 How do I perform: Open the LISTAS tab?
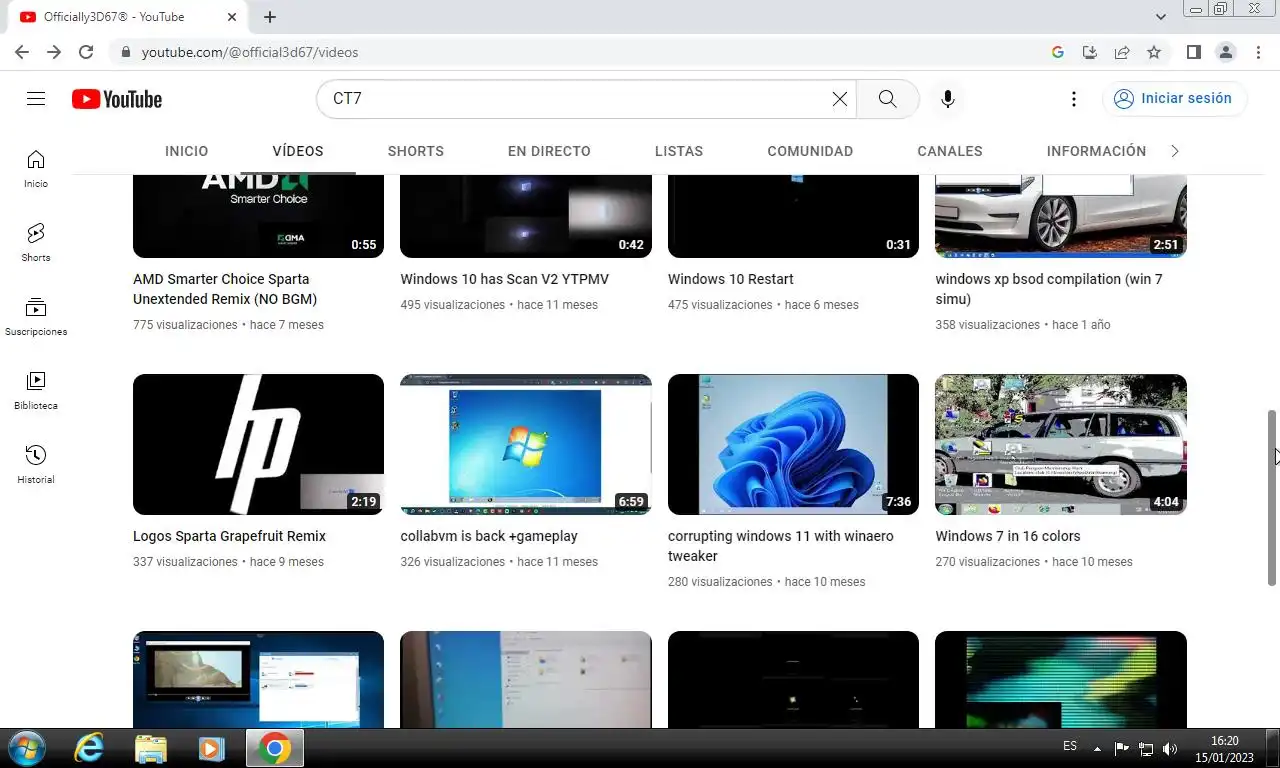click(x=679, y=151)
